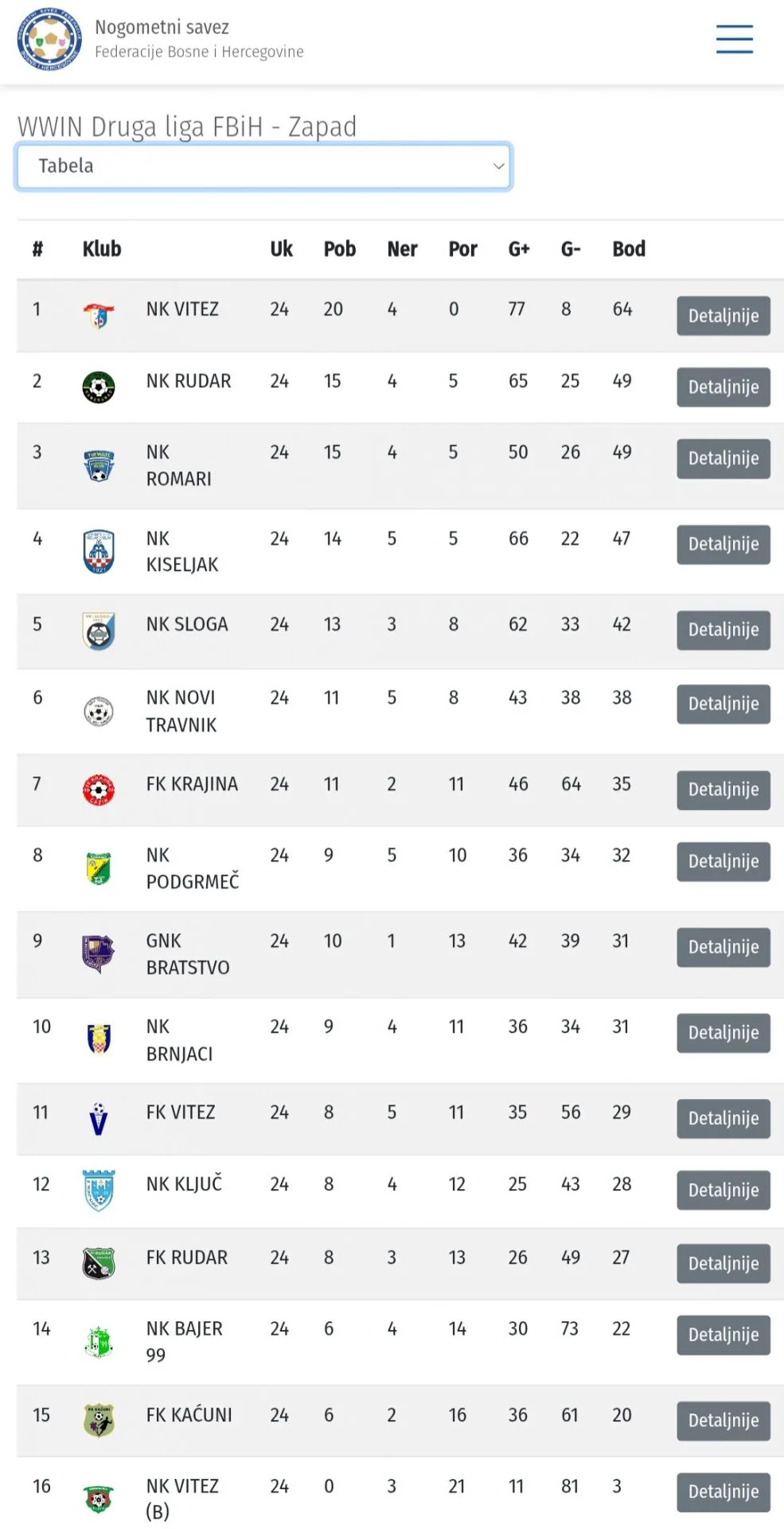This screenshot has height=1529, width=784.
Task: Click the NK Romari club name
Action: point(178,466)
